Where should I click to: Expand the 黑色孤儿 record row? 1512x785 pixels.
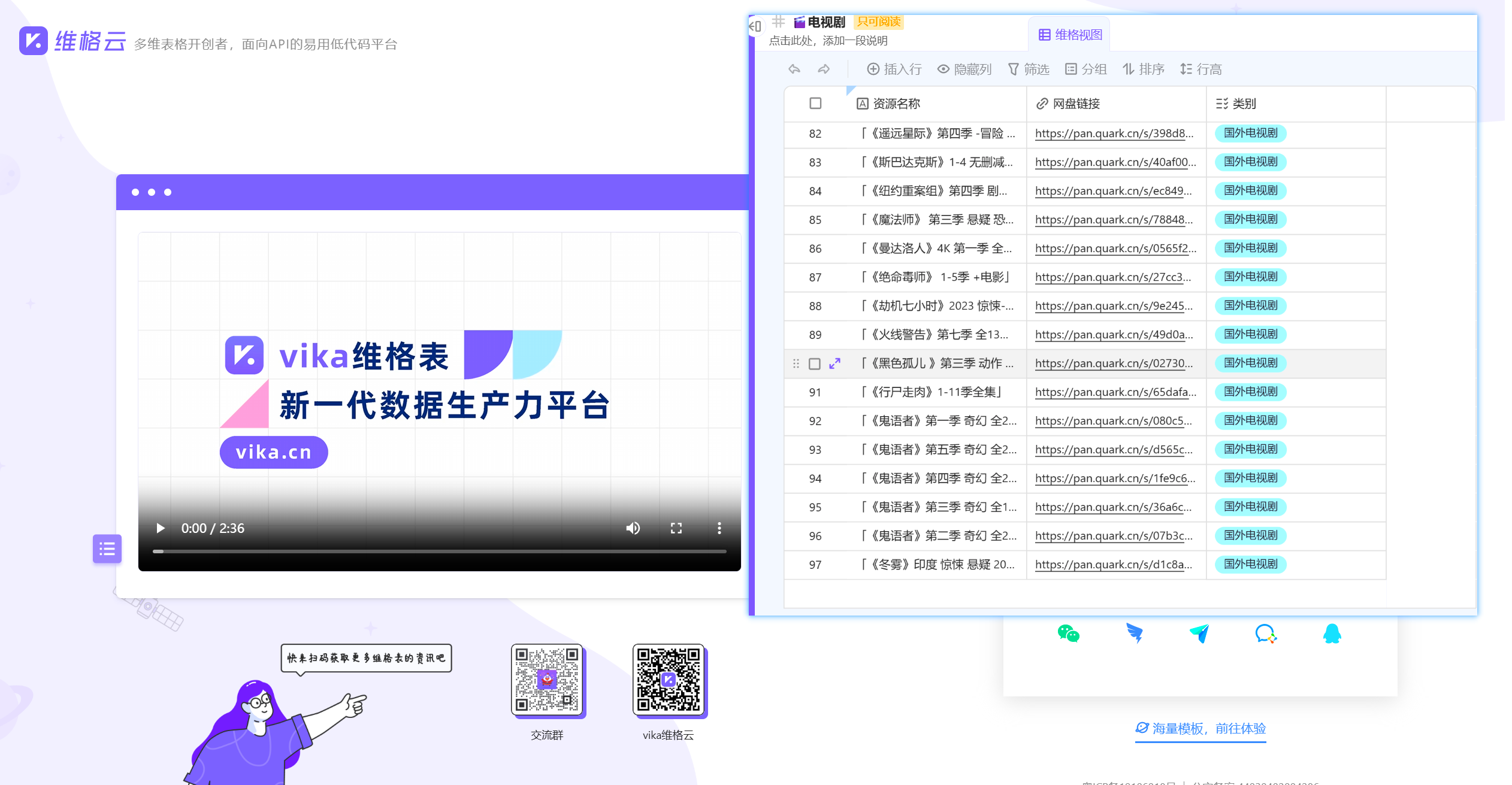coord(835,363)
